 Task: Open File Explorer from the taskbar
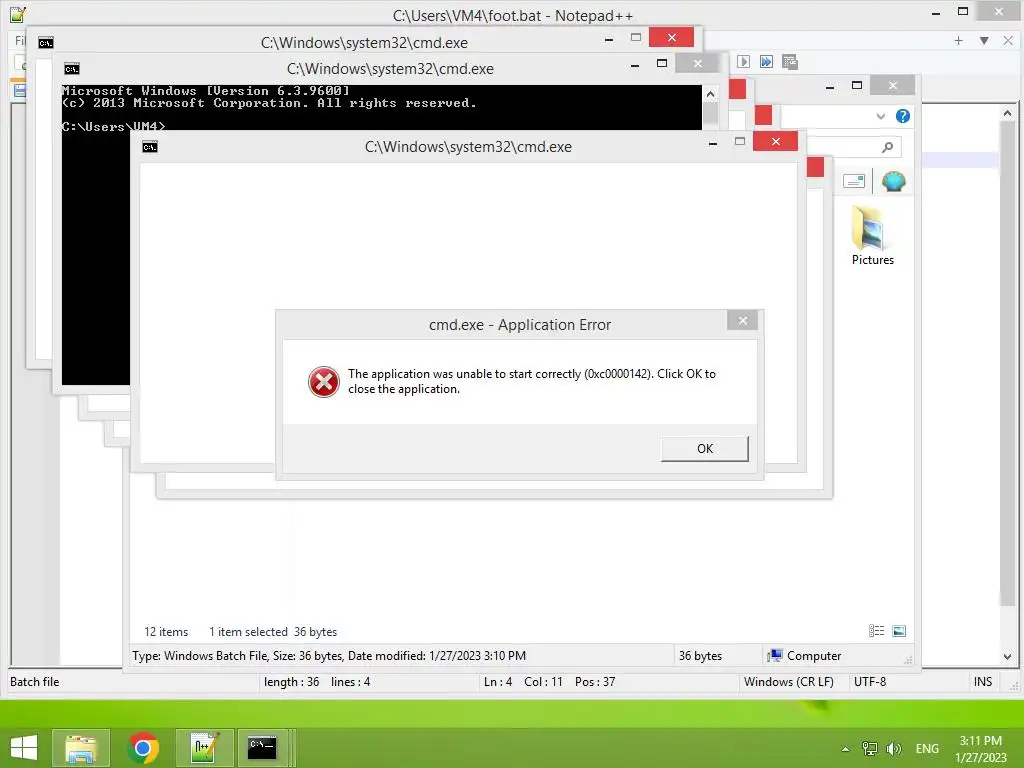81,748
